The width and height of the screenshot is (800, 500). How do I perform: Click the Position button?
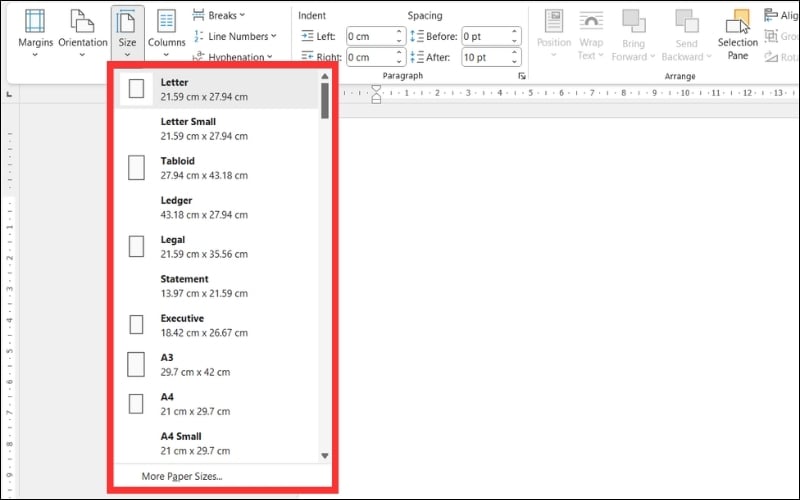click(x=554, y=34)
